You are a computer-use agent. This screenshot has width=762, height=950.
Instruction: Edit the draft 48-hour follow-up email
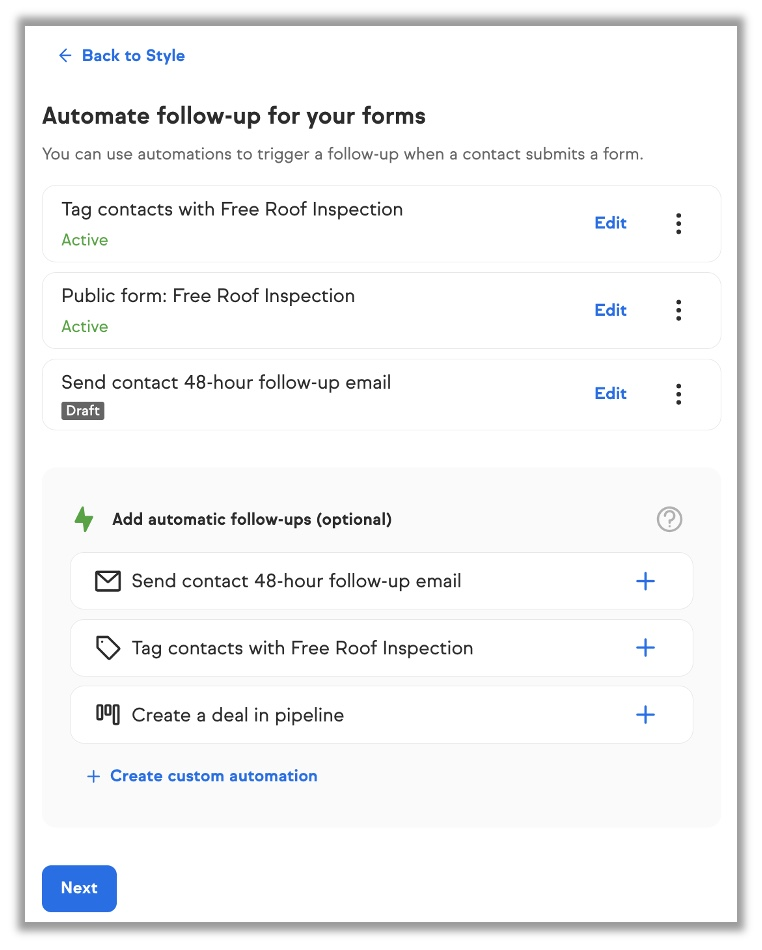pyautogui.click(x=610, y=394)
